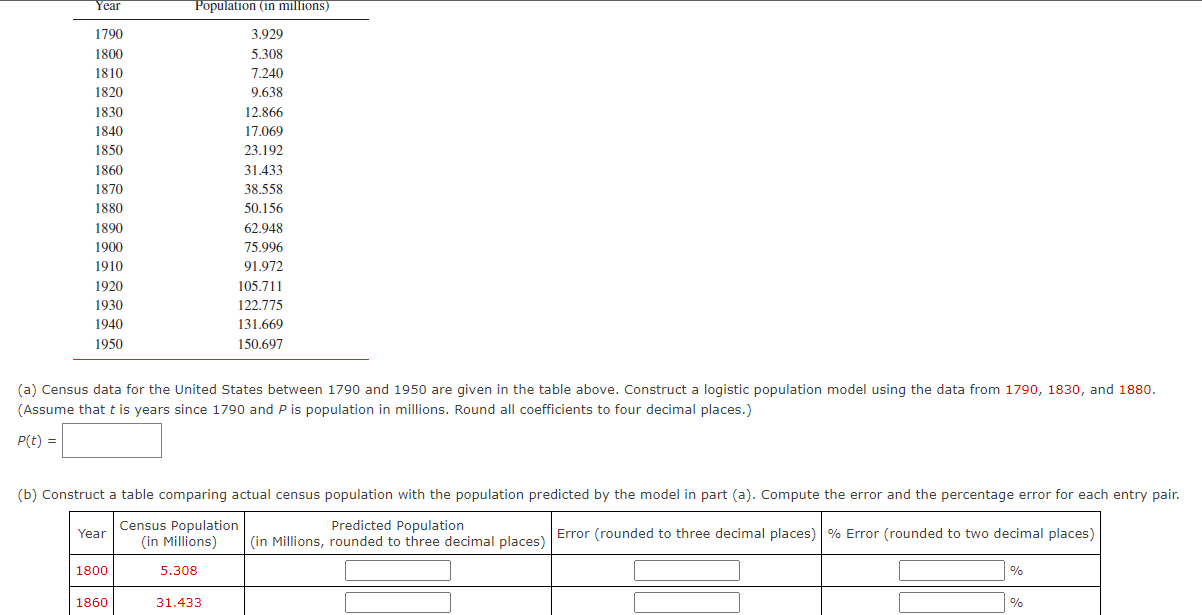Select the 1950 year entry
Viewport: 1202px width, 615px height.
(x=109, y=344)
